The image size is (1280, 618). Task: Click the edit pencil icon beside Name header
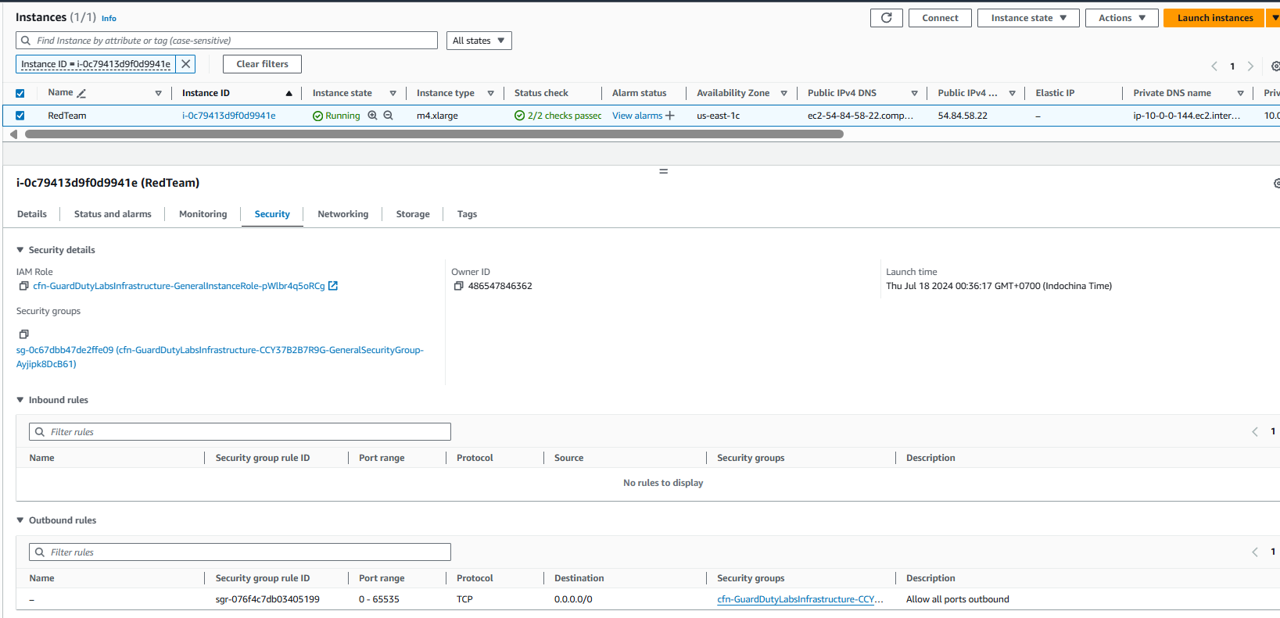pos(81,93)
